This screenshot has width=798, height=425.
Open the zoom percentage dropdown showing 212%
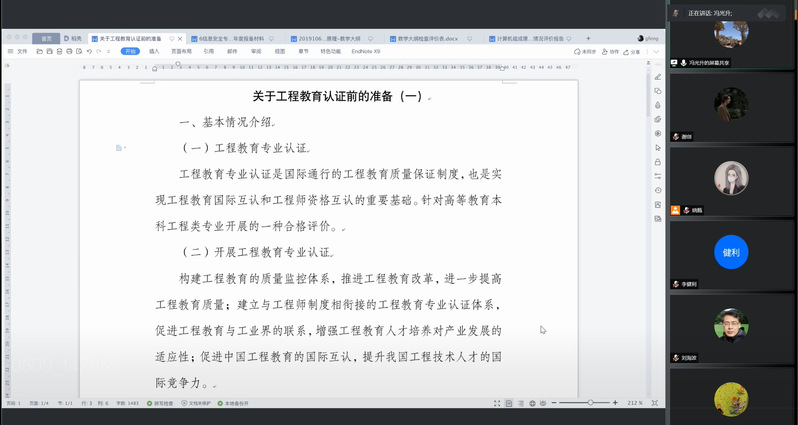(x=634, y=403)
